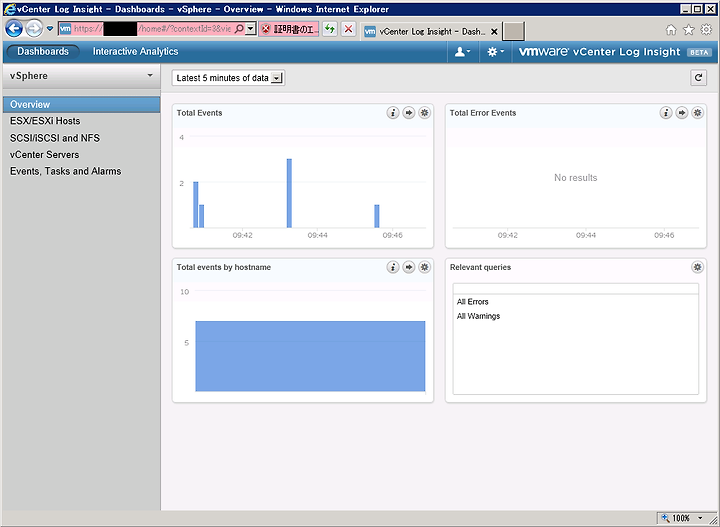Screen dimensions: 720x527
Task: Switch to the Dashboards tab
Action: click(x=43, y=51)
